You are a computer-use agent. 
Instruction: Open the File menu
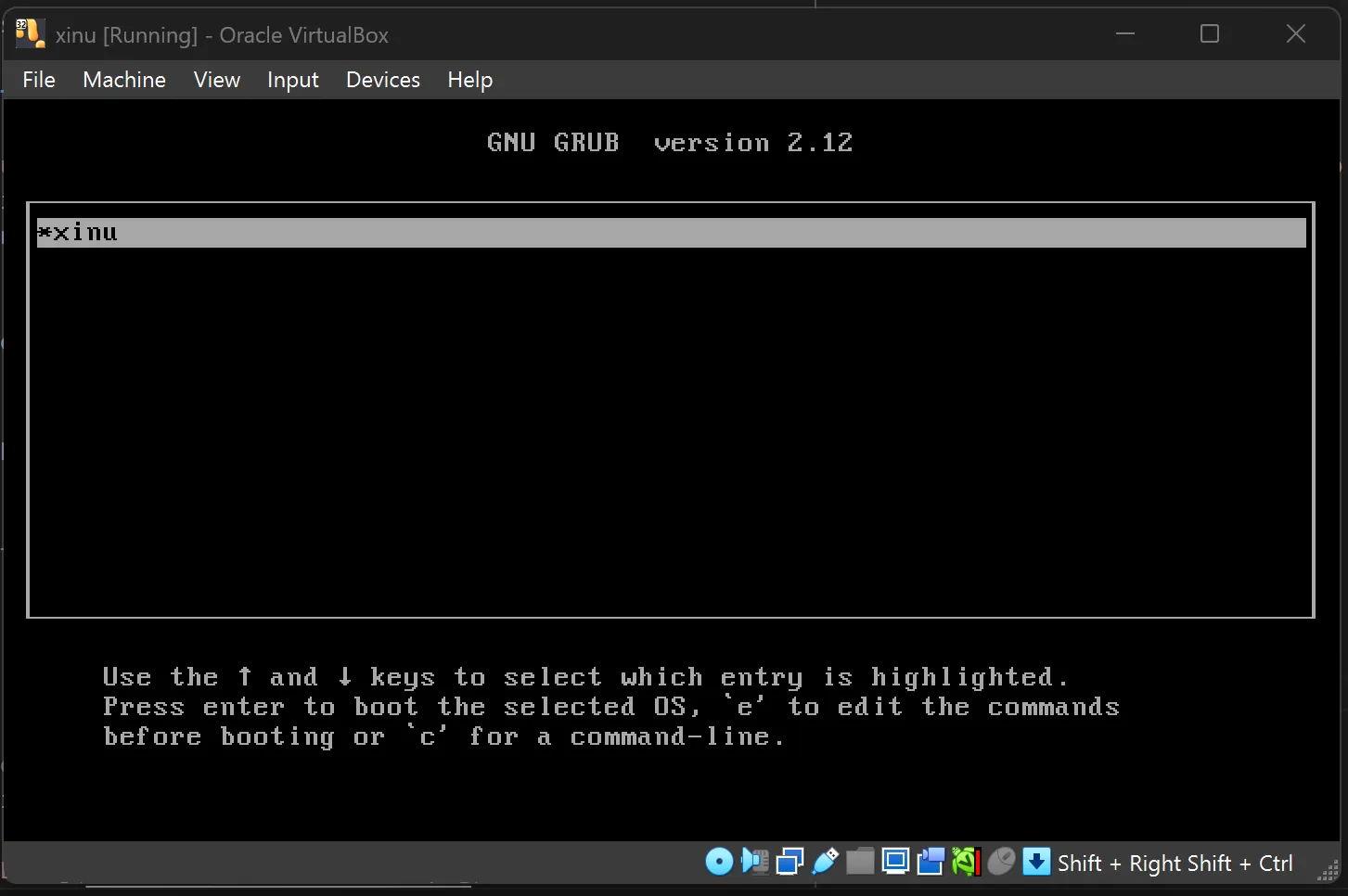pyautogui.click(x=39, y=80)
